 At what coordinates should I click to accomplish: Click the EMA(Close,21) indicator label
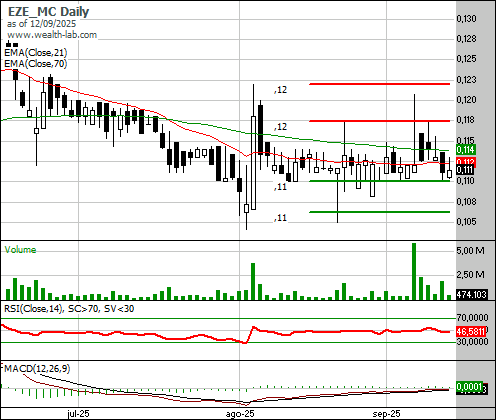pos(36,53)
